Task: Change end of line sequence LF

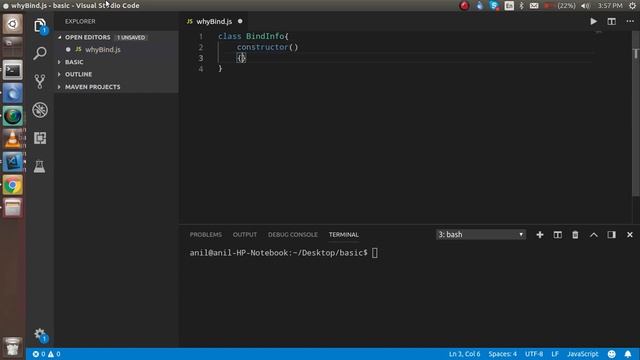Action: (555, 354)
